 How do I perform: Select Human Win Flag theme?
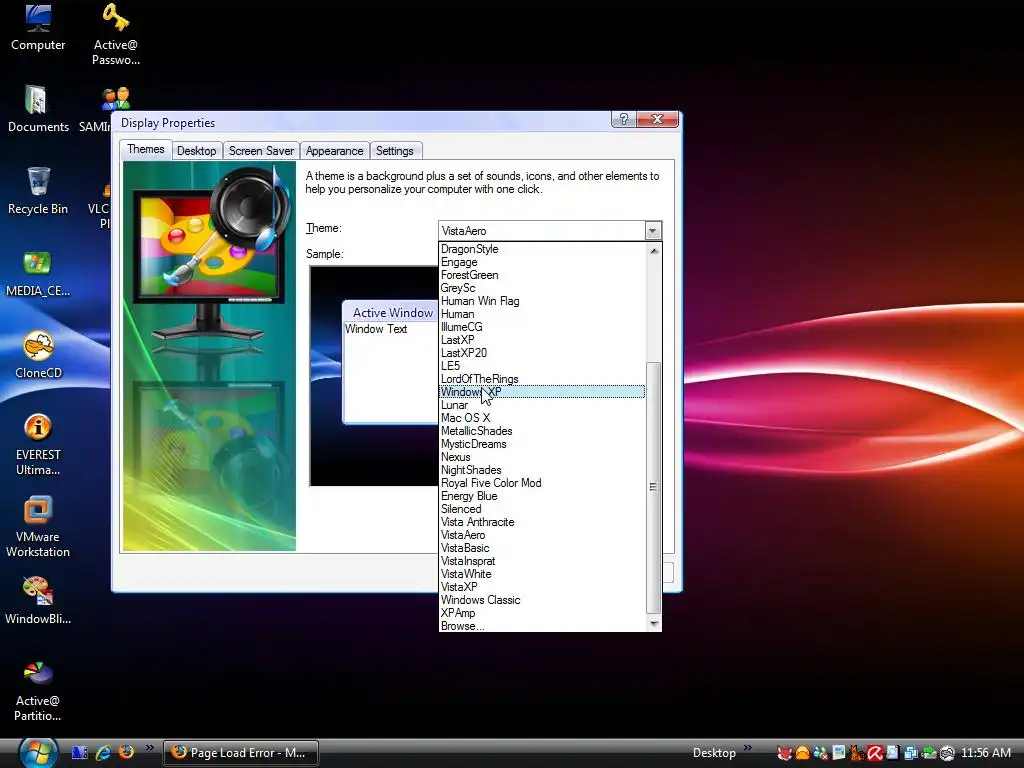[542, 301]
